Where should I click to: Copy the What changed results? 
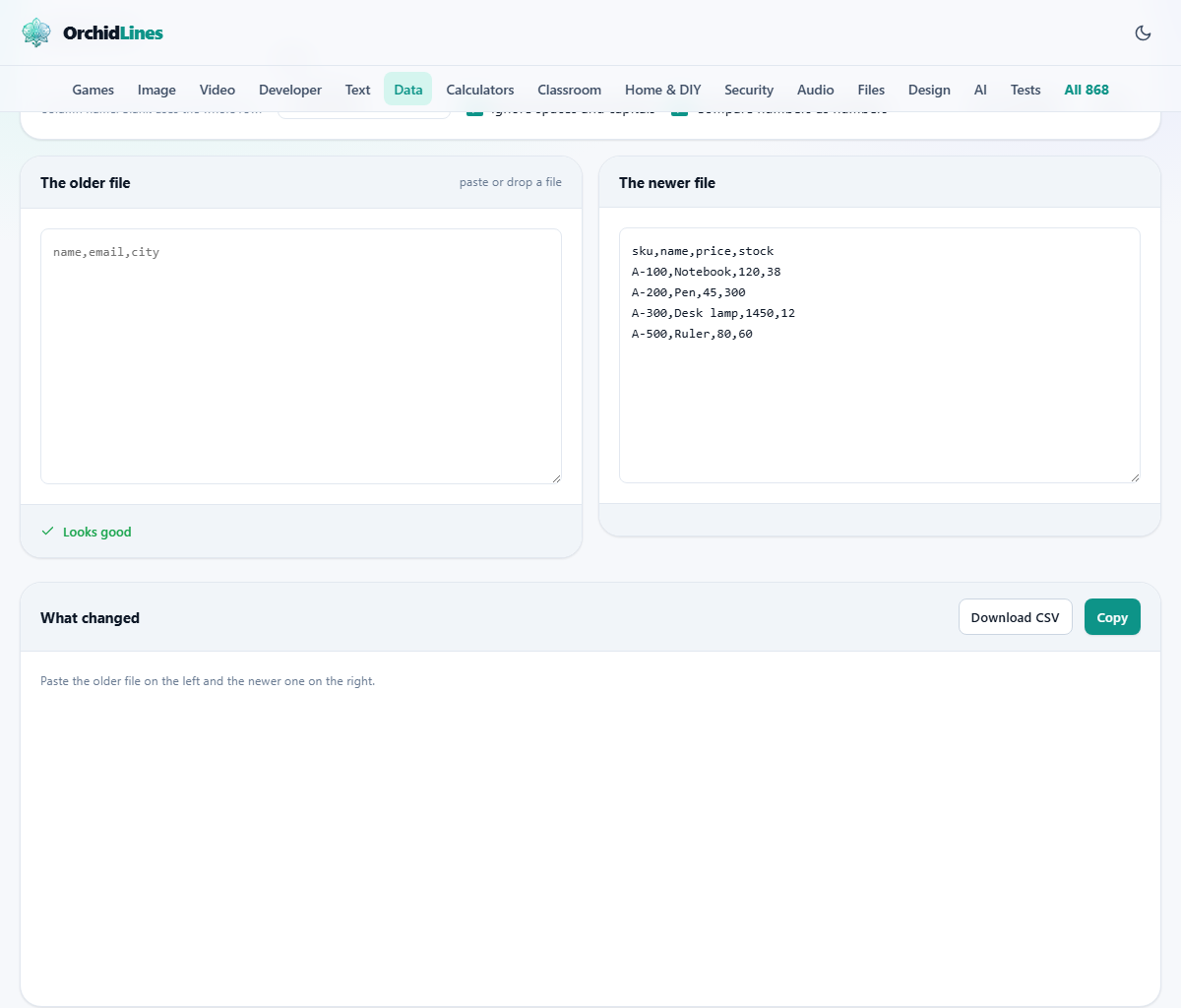pyautogui.click(x=1112, y=617)
